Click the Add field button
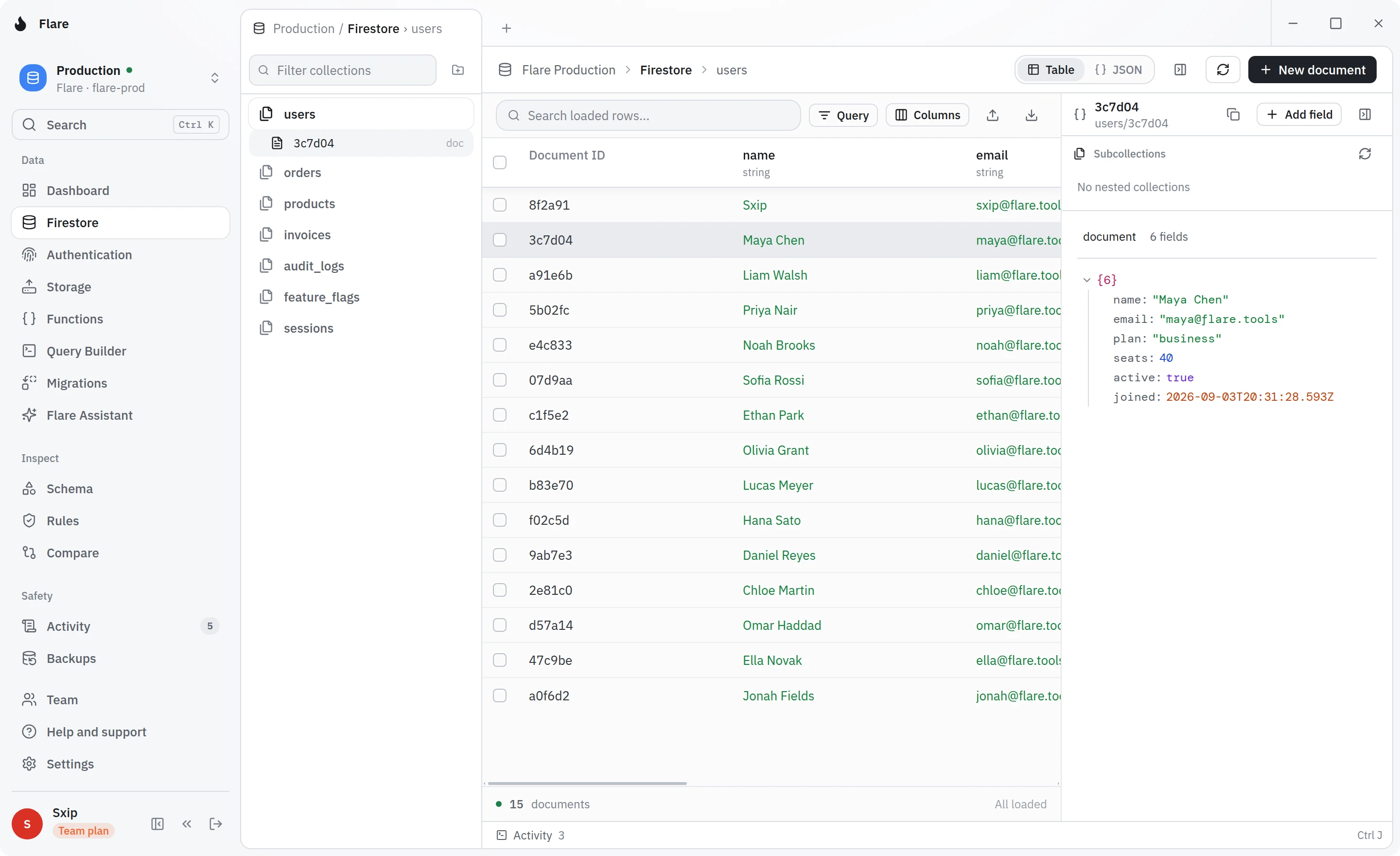The height and width of the screenshot is (856, 1400). 1298,115
